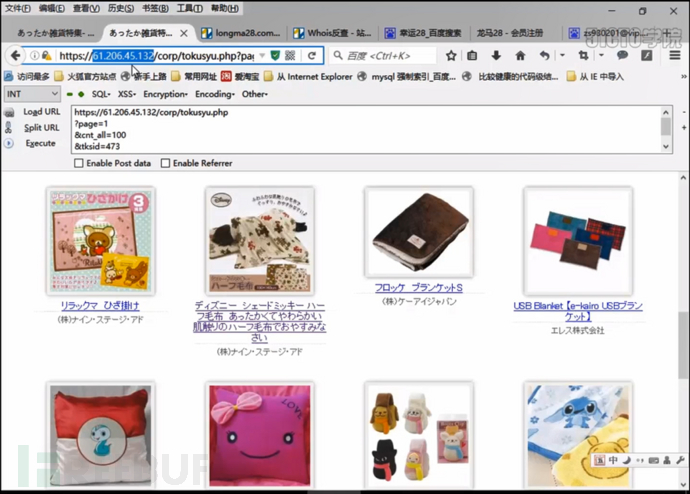This screenshot has width=690, height=494.
Task: Open the SQL dropdown menu
Action: (101, 94)
